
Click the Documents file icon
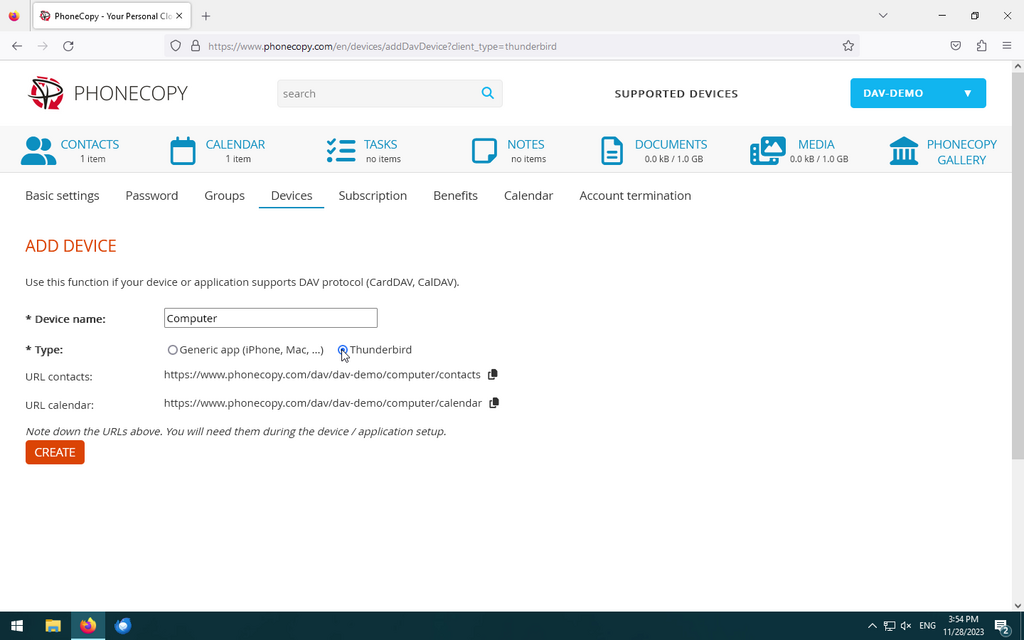pyautogui.click(x=611, y=151)
